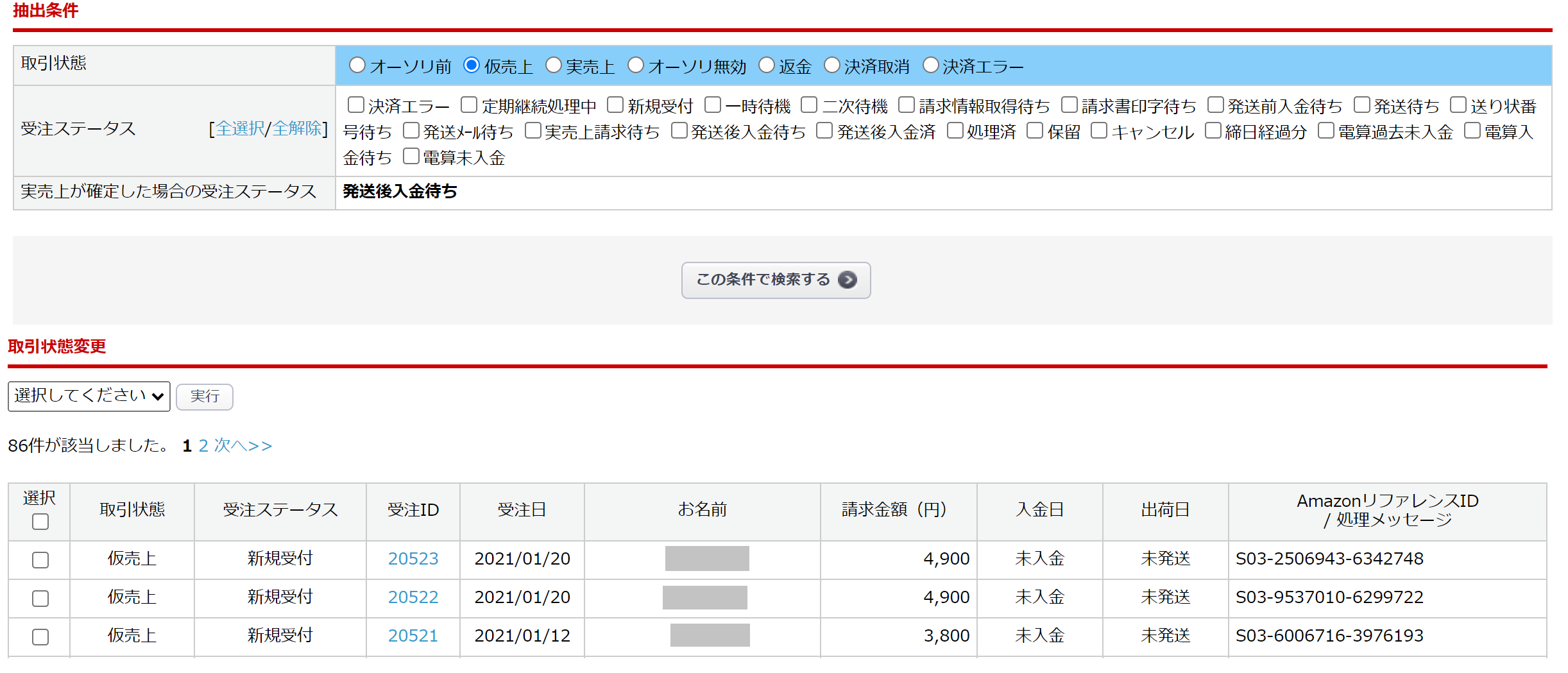Click the 次へ>> pagination link

[x=243, y=446]
